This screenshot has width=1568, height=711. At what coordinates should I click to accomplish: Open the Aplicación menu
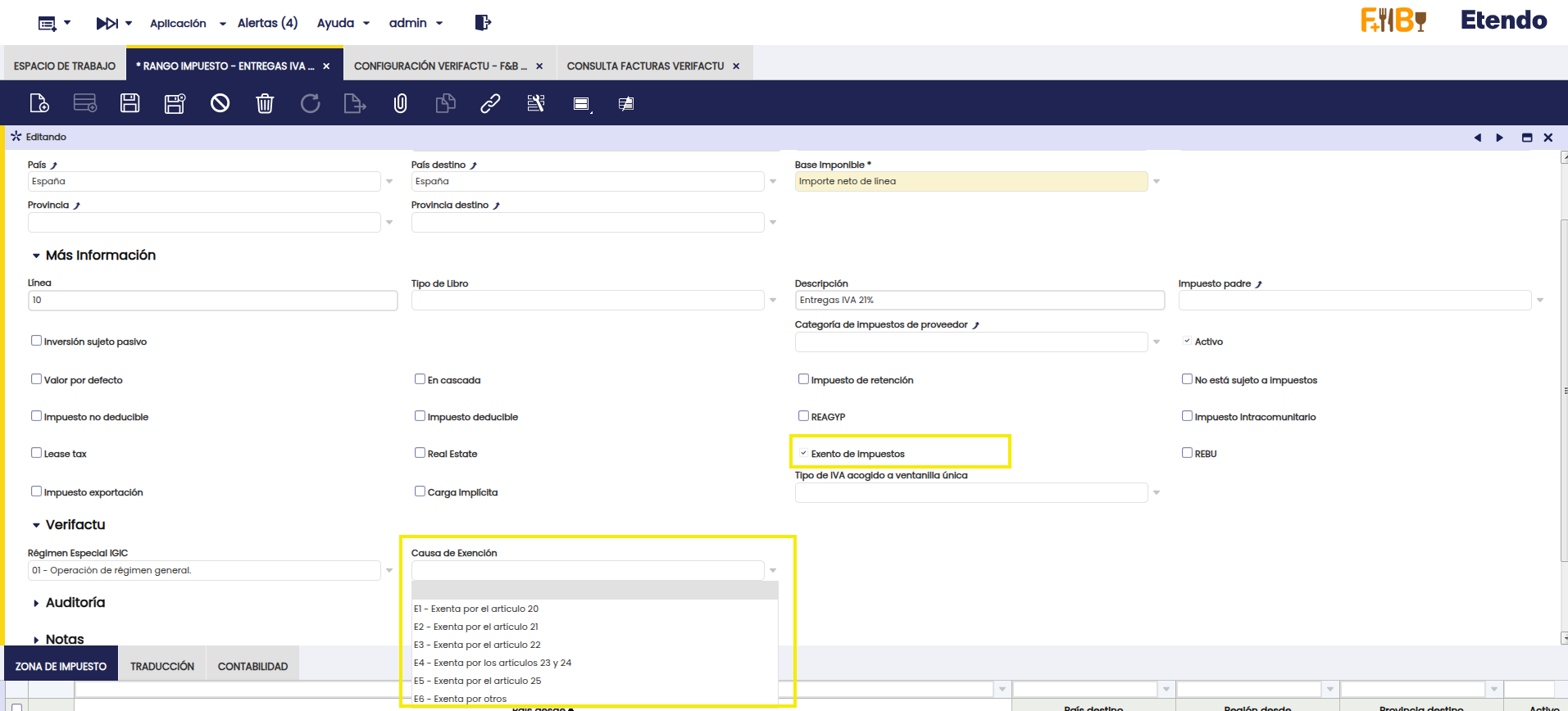click(x=178, y=23)
